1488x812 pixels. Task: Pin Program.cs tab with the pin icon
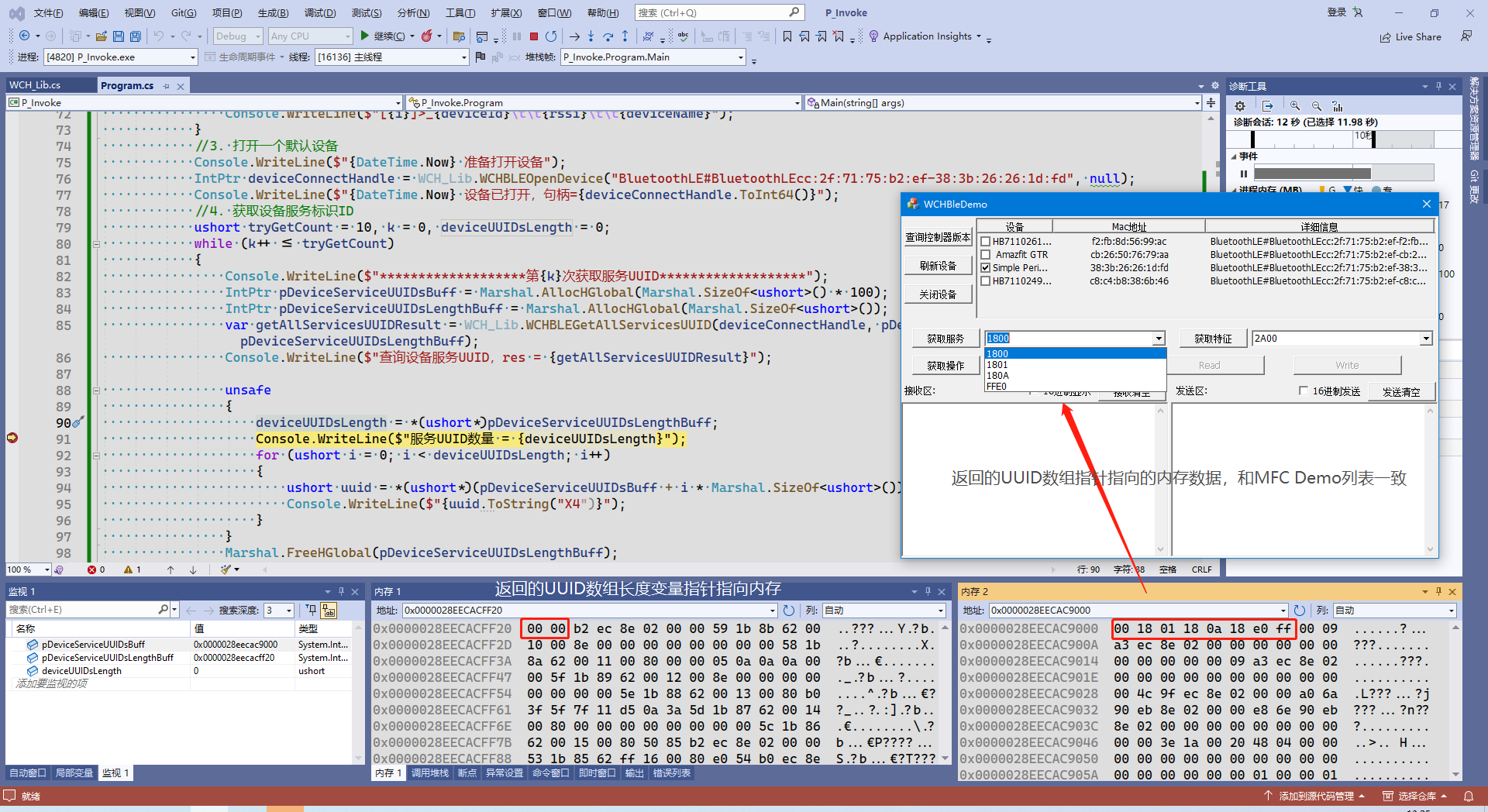167,86
